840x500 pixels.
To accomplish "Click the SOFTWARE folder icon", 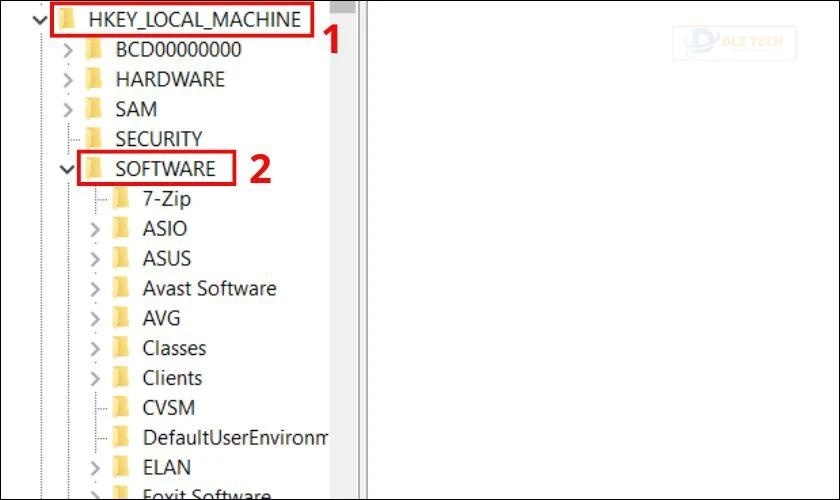I will pyautogui.click(x=94, y=169).
